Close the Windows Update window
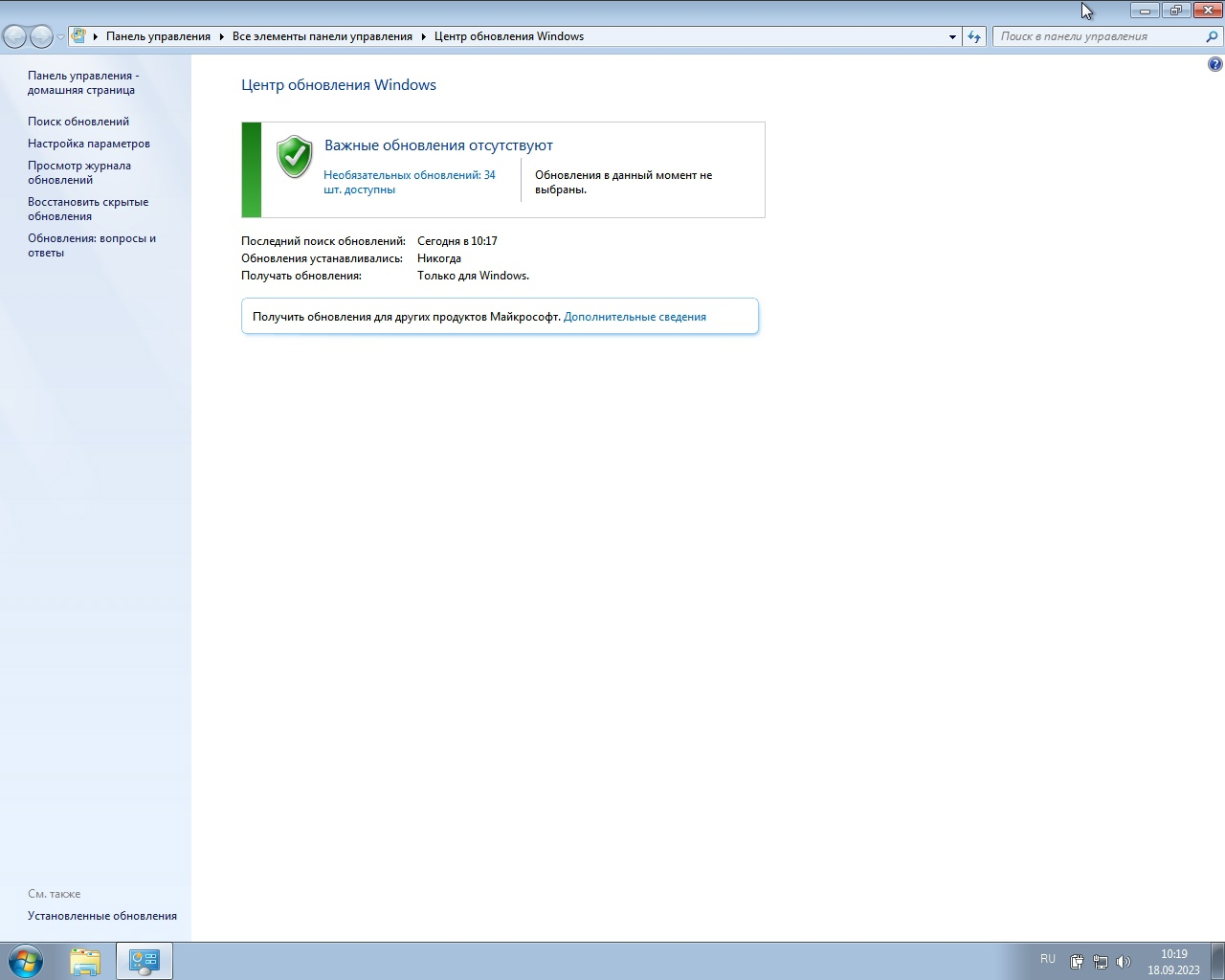The width and height of the screenshot is (1225, 980). (x=1207, y=11)
